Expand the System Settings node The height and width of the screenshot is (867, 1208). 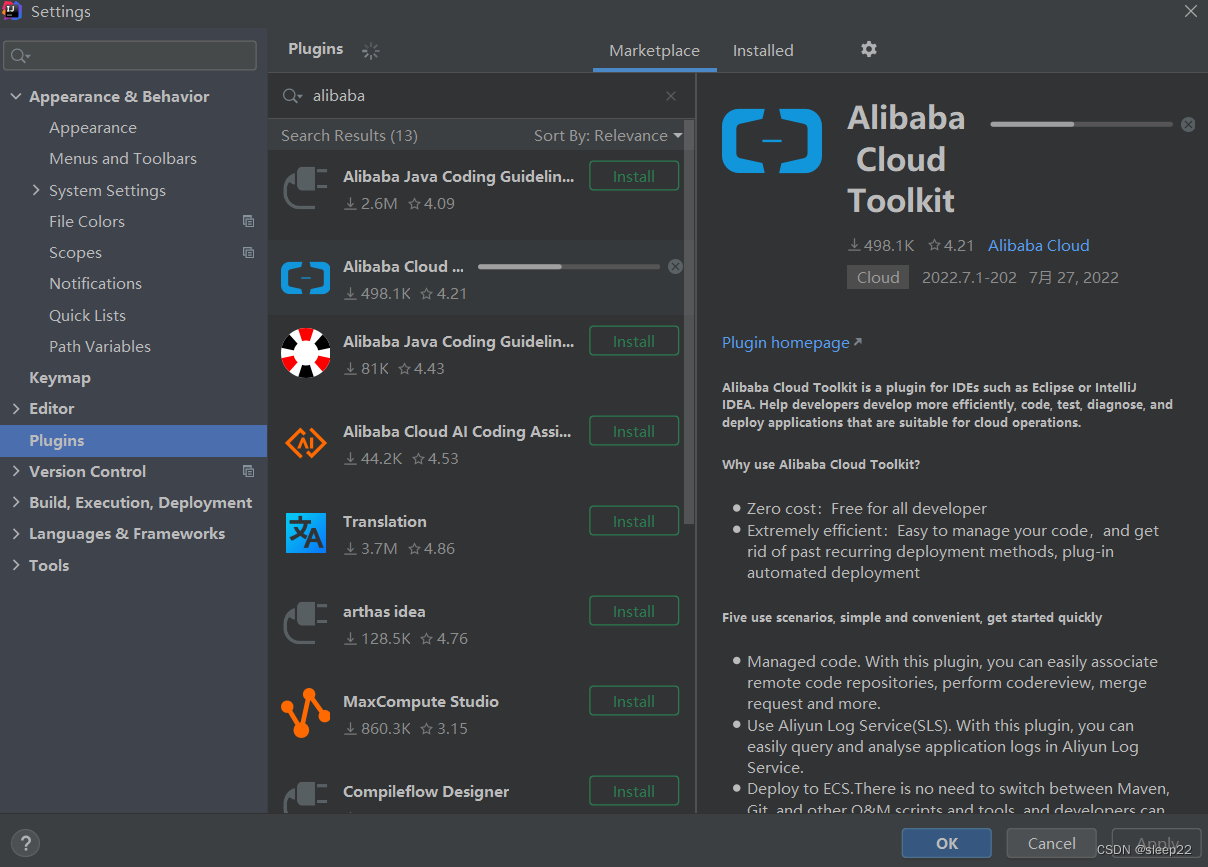click(x=36, y=190)
